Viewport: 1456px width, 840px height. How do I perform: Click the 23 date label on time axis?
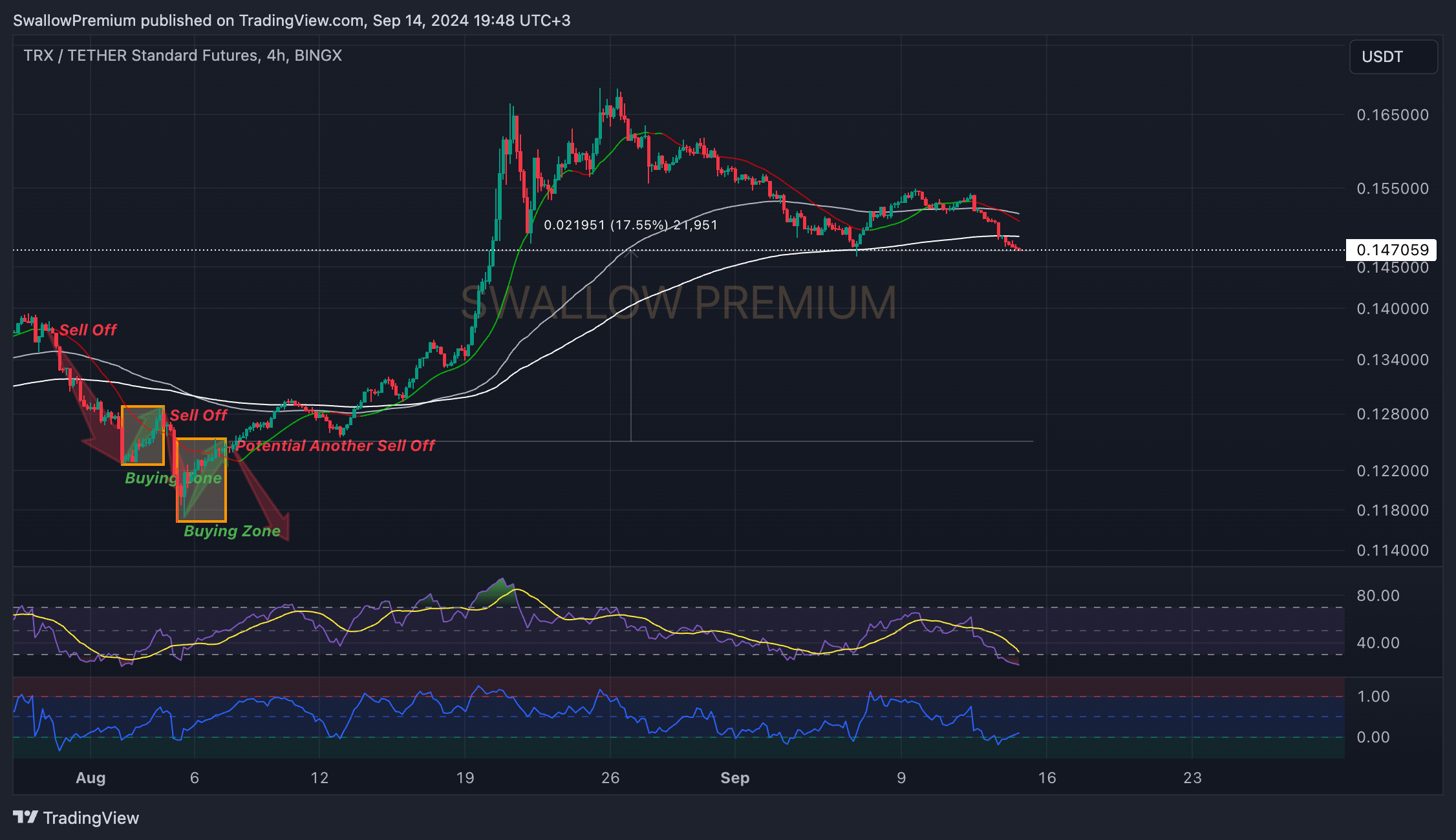click(1193, 778)
